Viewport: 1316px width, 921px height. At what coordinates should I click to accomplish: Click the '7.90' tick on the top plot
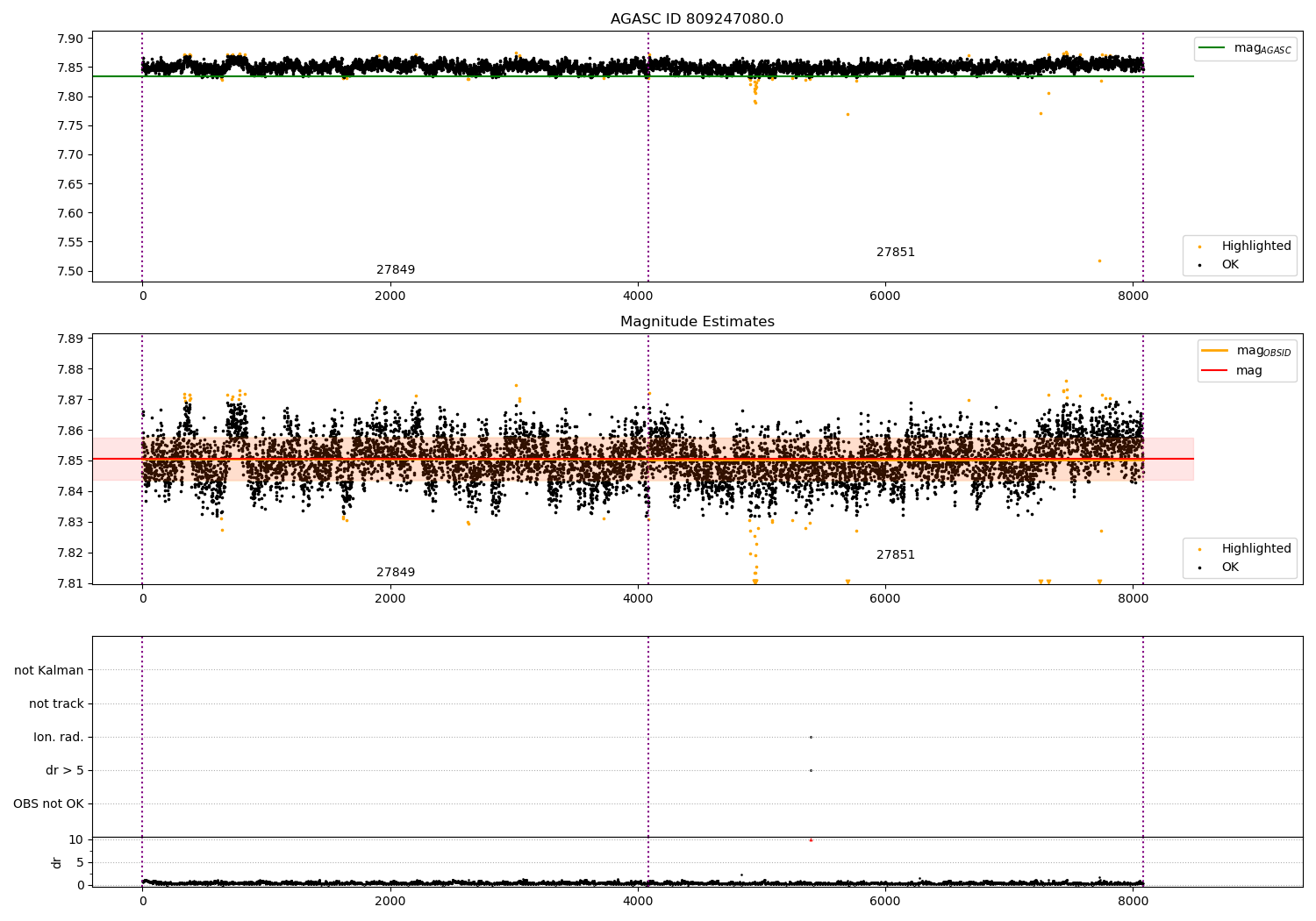point(69,39)
